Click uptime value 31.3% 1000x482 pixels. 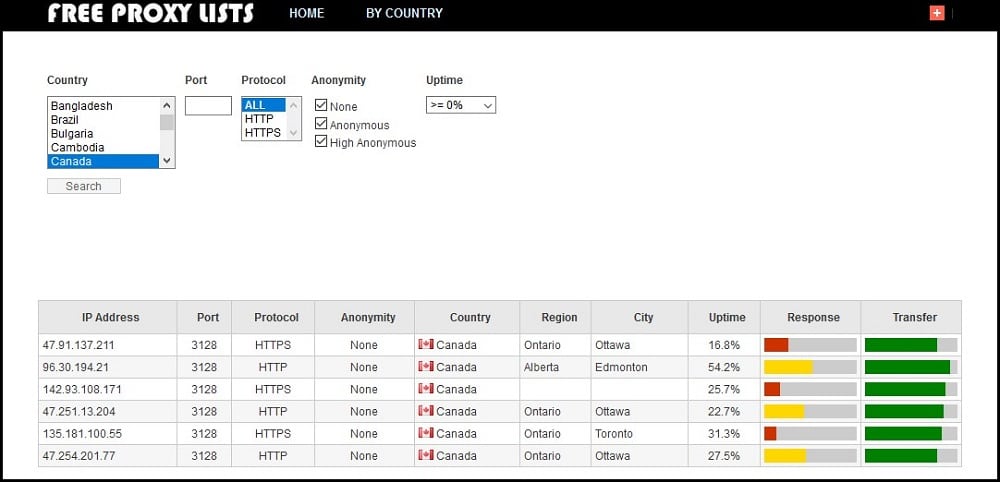tap(724, 434)
